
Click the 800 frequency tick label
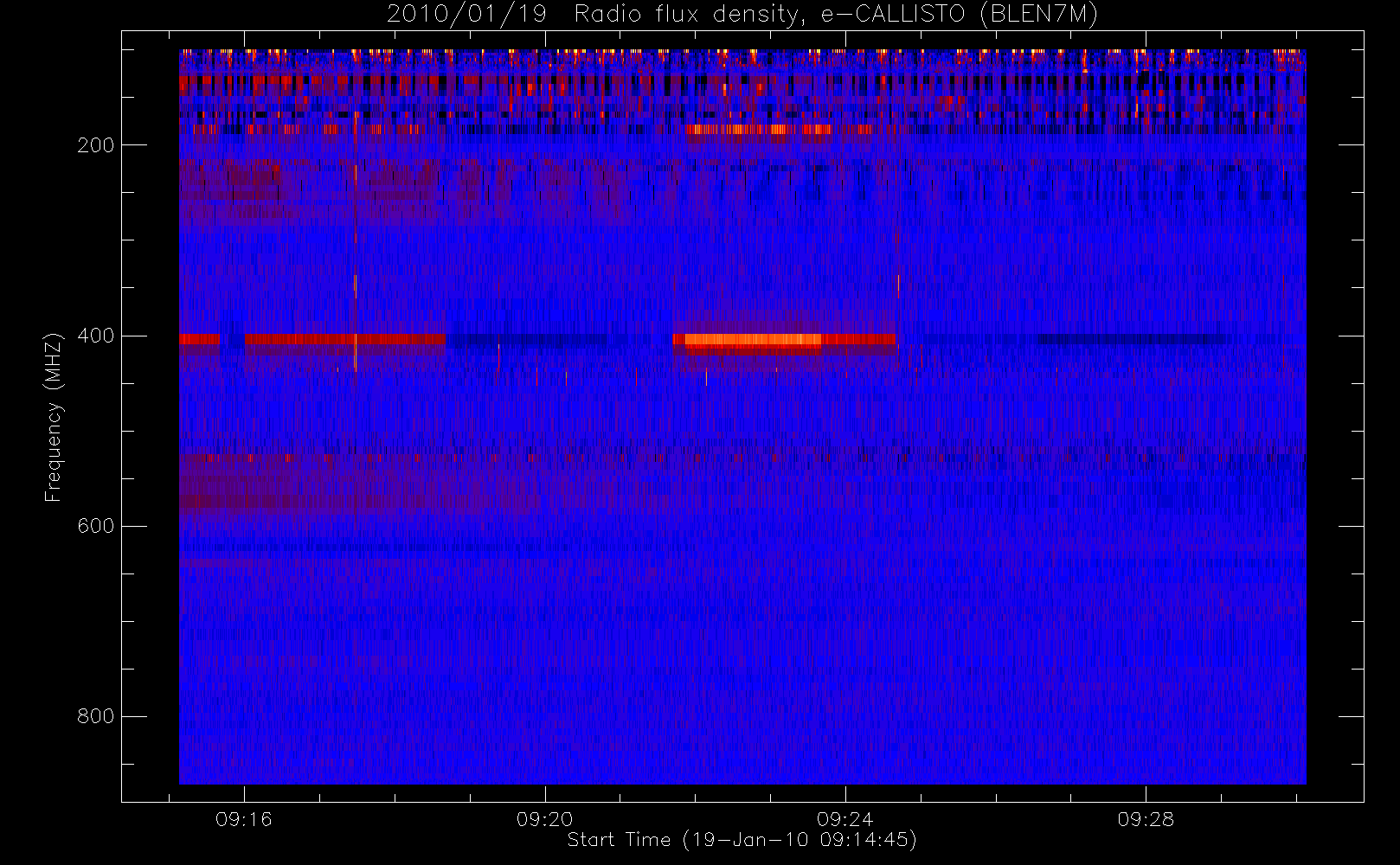pos(96,716)
